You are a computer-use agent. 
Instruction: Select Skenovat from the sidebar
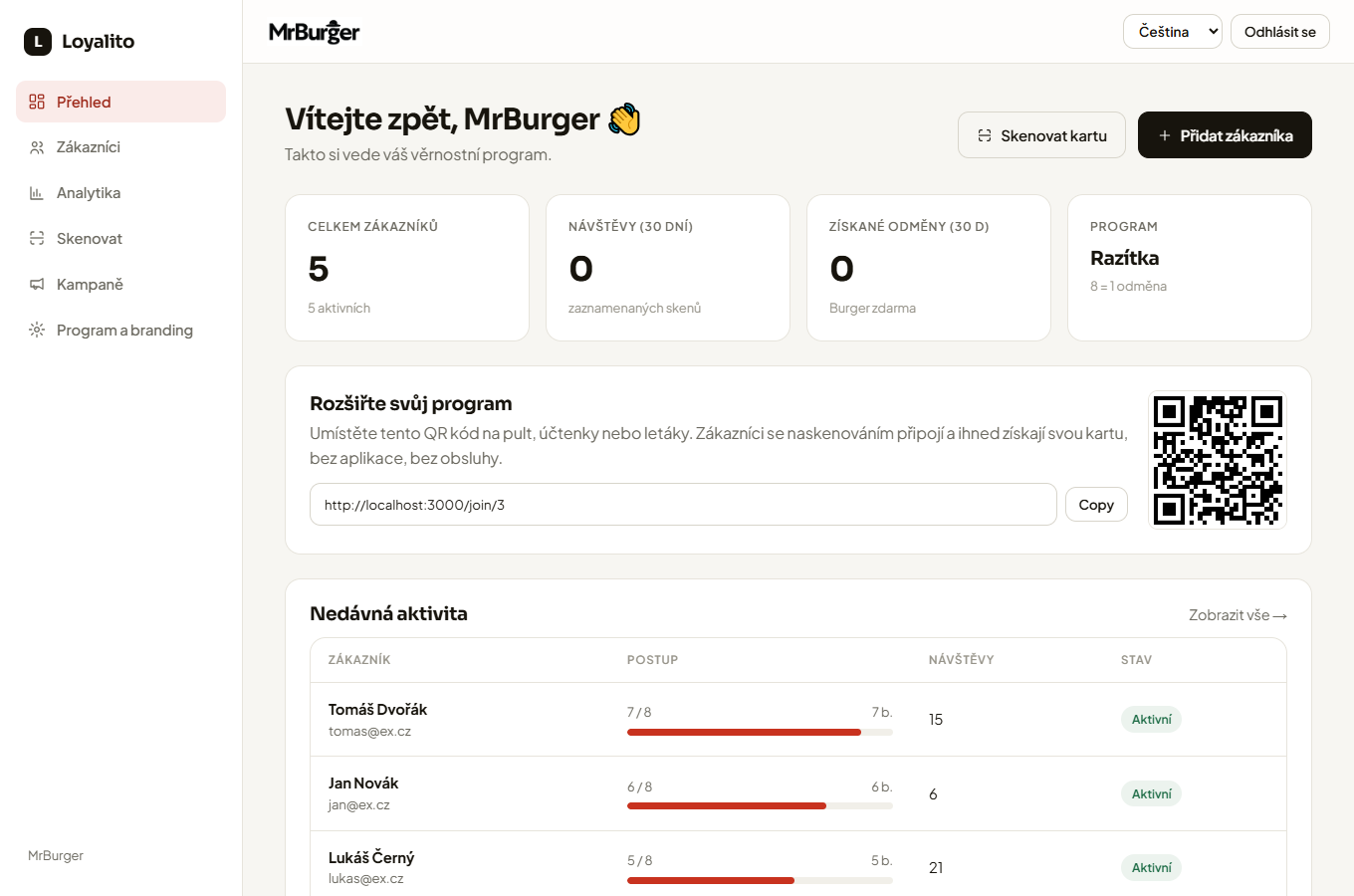[x=121, y=239]
